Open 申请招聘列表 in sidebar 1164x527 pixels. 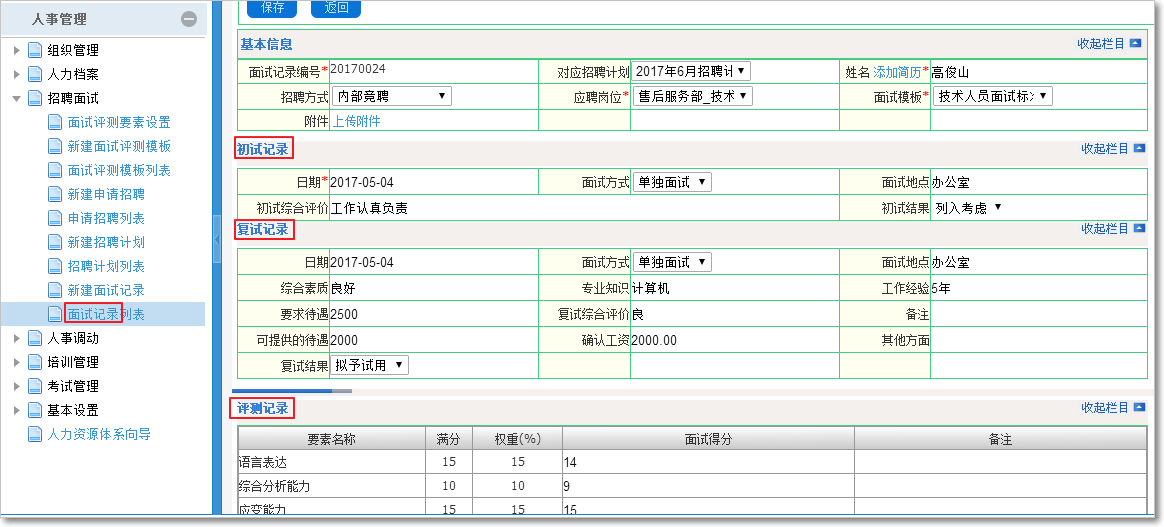coord(106,218)
